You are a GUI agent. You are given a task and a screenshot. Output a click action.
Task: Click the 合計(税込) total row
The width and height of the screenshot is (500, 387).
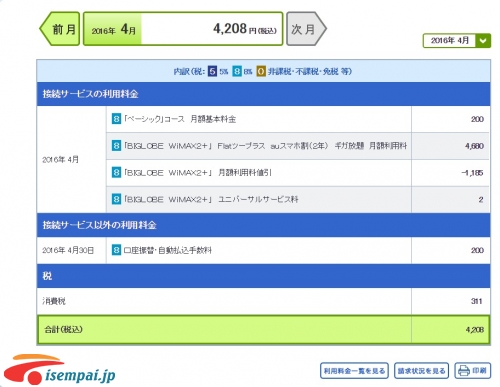263,329
